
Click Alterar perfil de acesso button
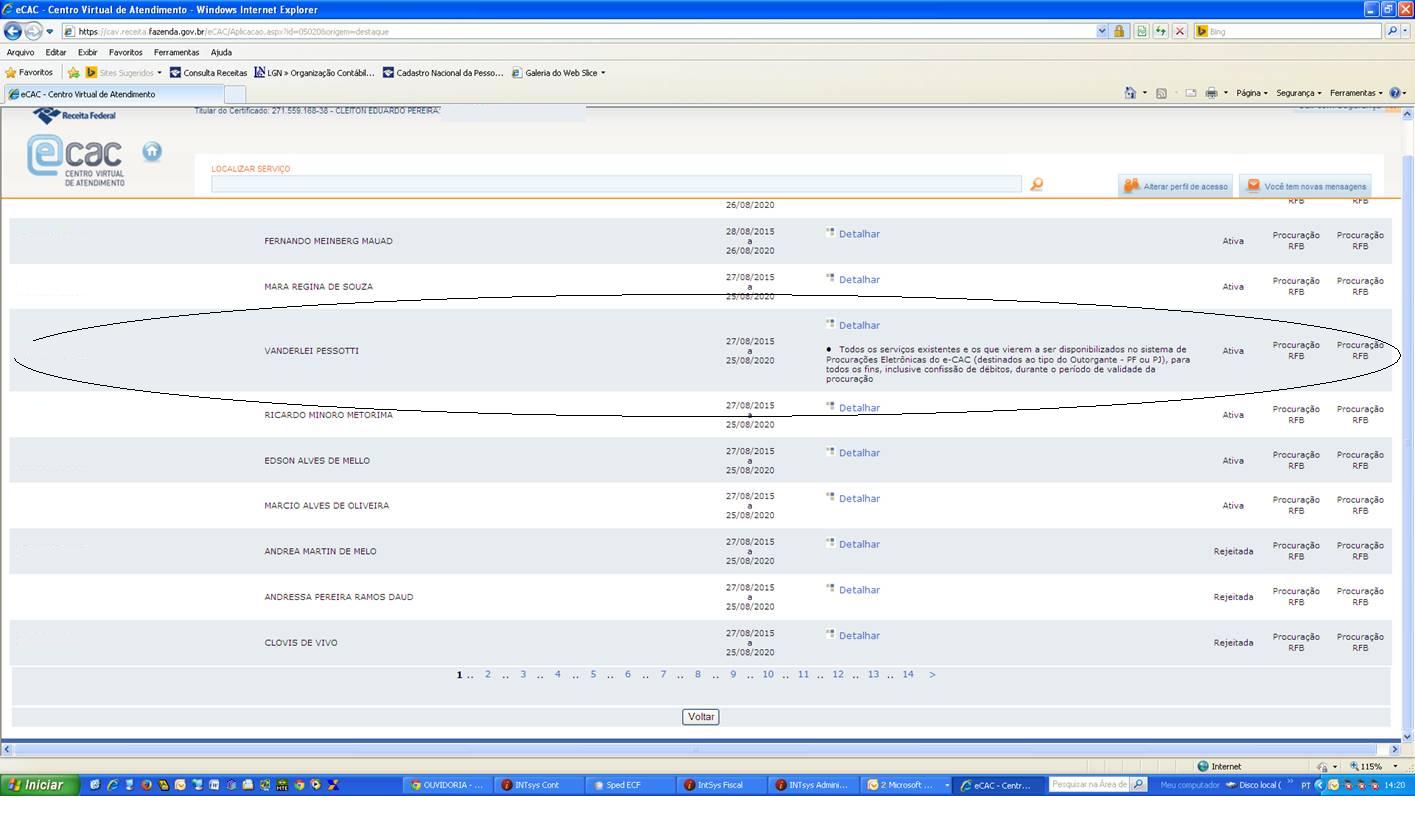[x=1176, y=186]
